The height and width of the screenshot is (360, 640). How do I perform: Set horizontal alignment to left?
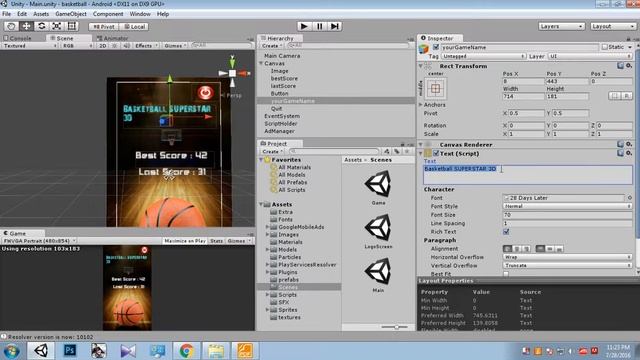click(507, 249)
